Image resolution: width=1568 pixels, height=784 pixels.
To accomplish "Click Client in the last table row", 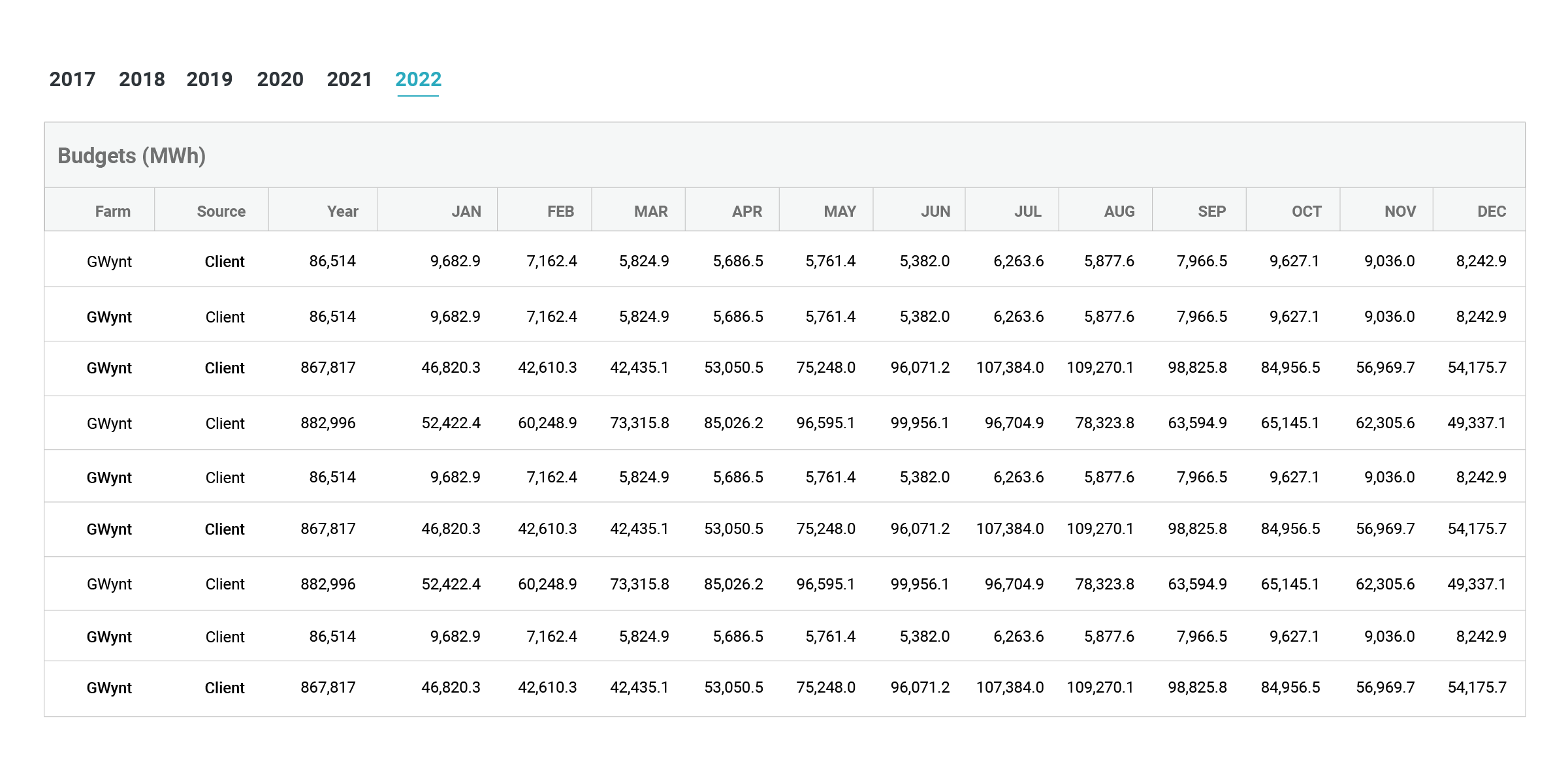I will pyautogui.click(x=225, y=688).
